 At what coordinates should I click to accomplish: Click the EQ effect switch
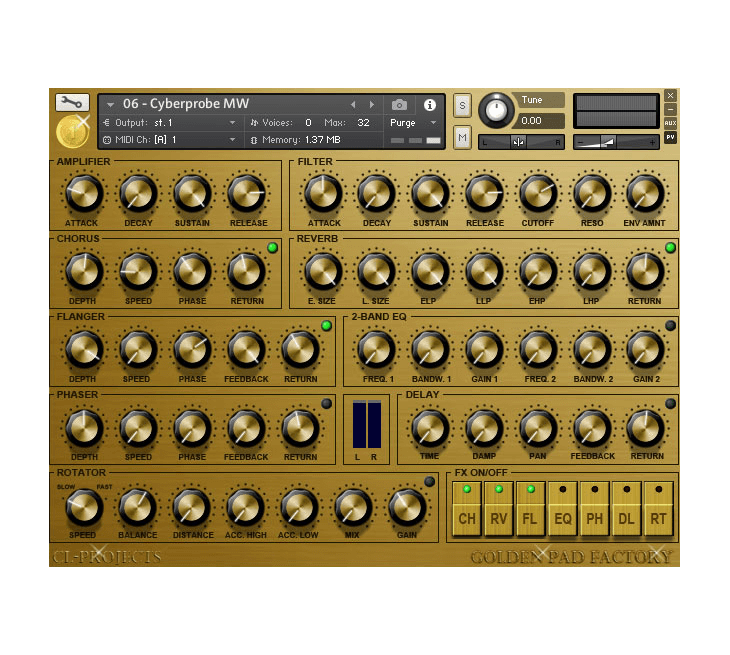click(562, 509)
